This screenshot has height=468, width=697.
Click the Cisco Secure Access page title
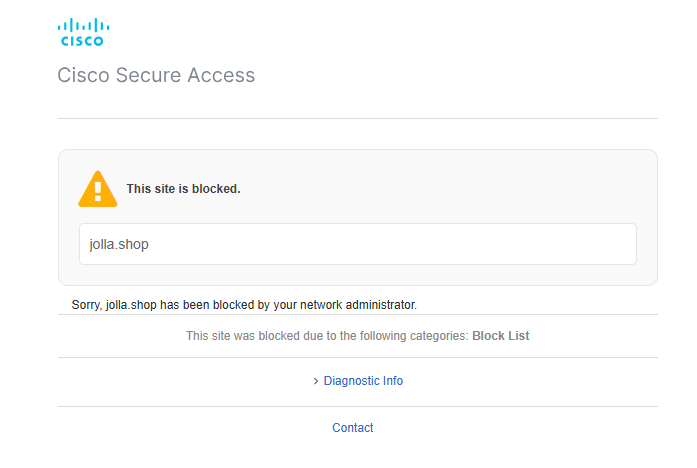click(156, 75)
